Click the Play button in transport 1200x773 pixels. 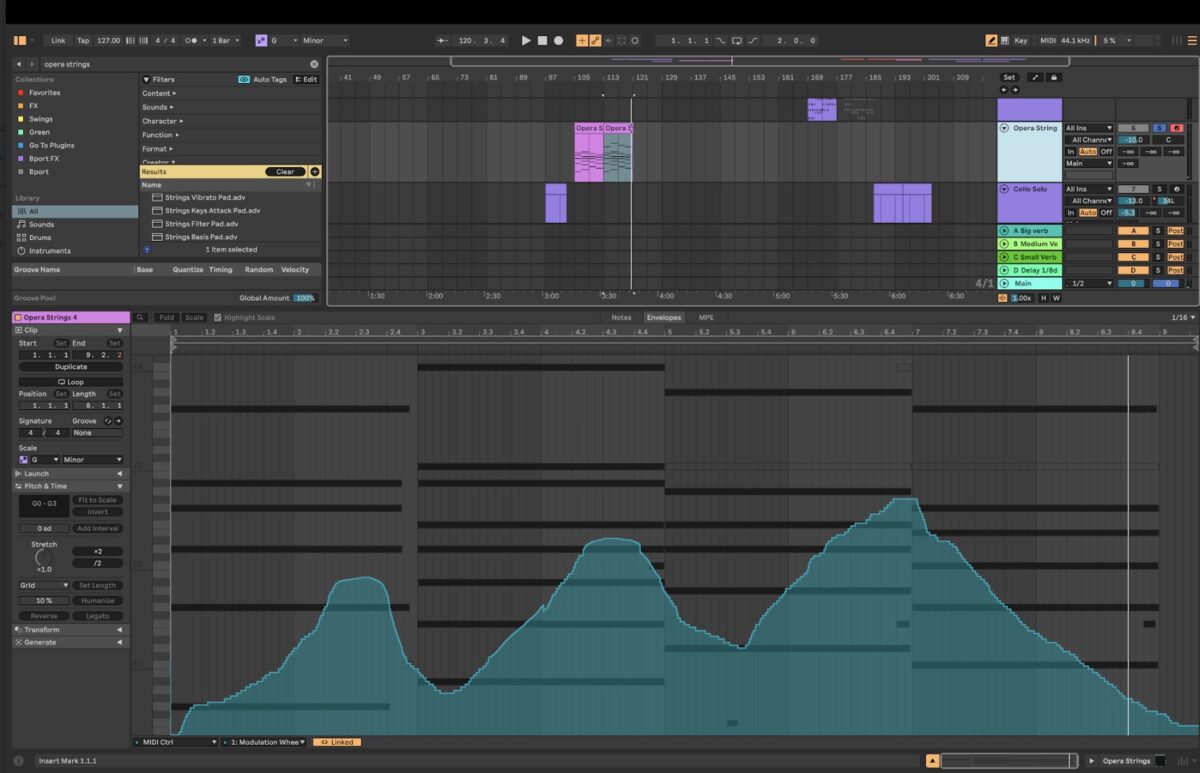pyautogui.click(x=526, y=41)
